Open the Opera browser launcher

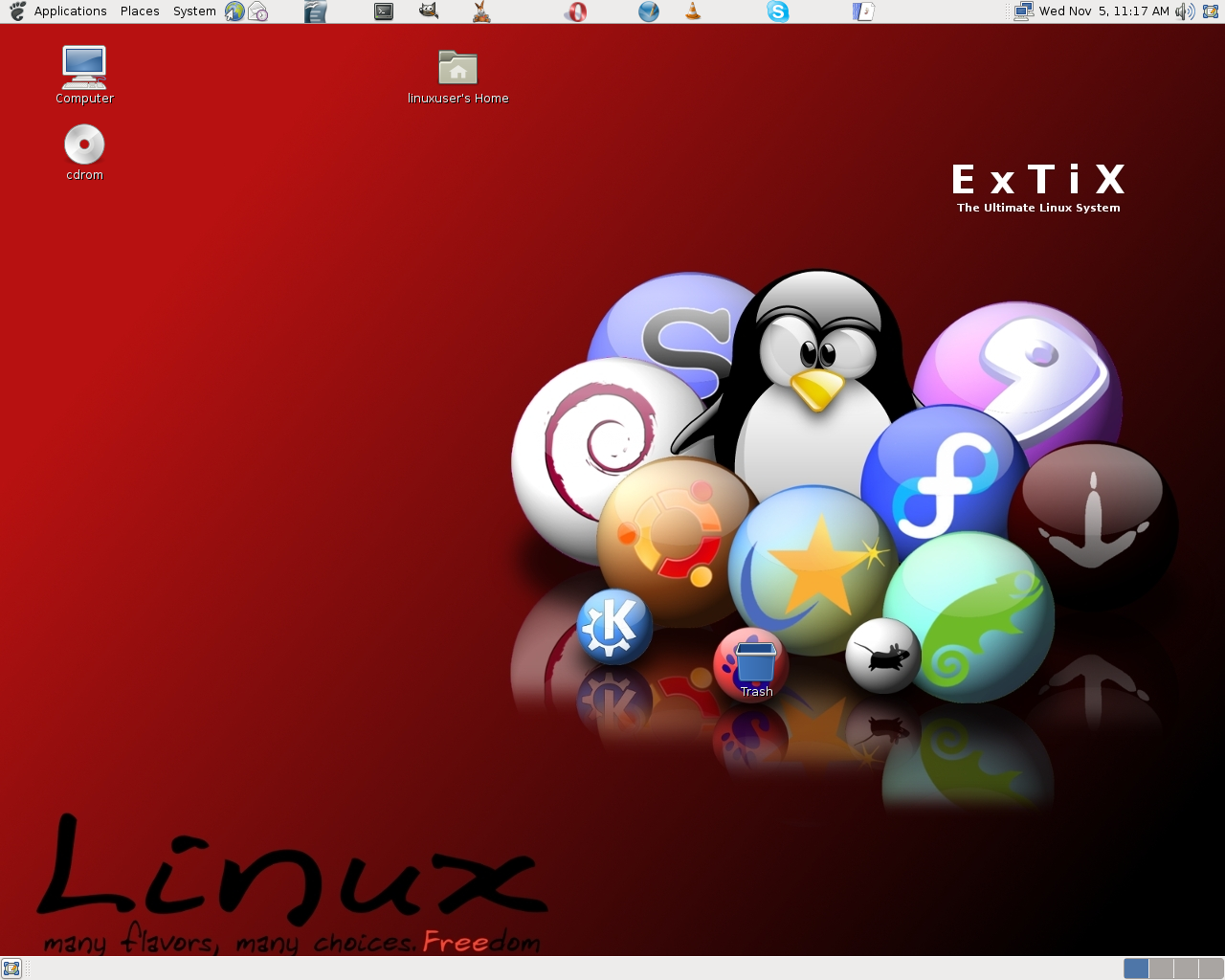[x=575, y=11]
